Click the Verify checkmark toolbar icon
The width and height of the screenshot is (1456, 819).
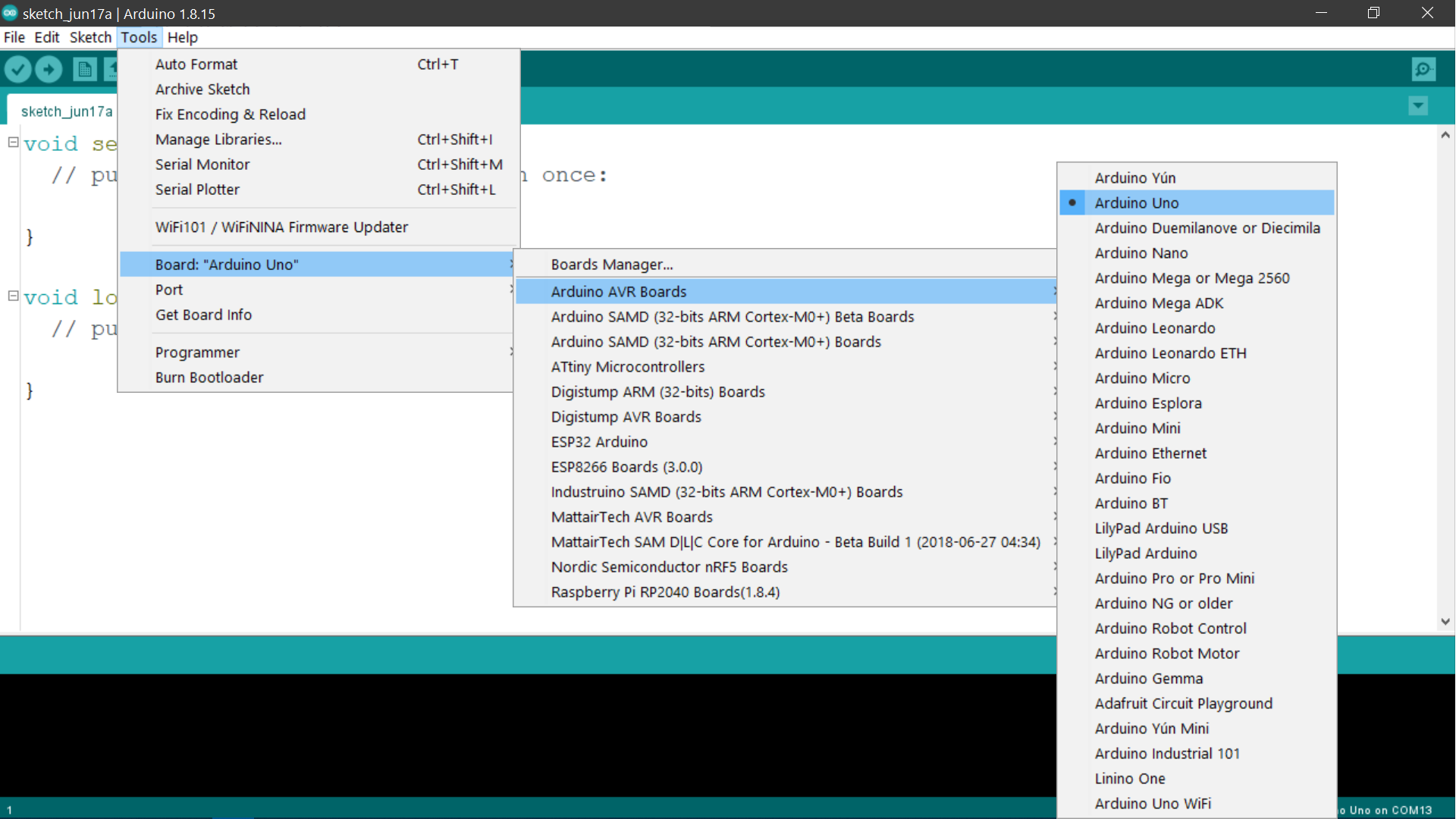click(18, 70)
